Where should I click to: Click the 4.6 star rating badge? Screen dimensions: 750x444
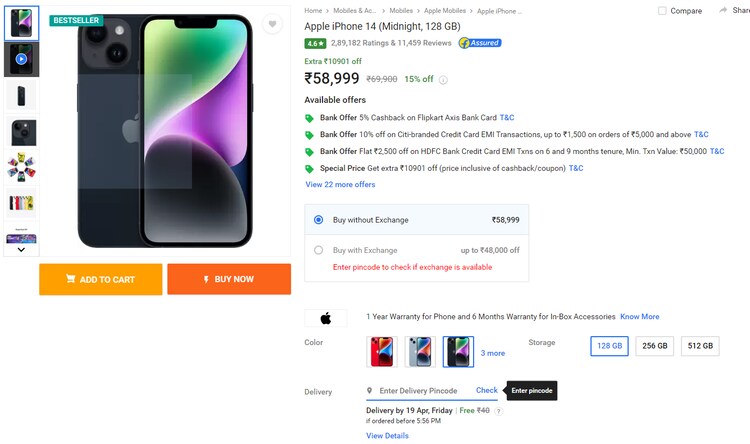point(315,43)
